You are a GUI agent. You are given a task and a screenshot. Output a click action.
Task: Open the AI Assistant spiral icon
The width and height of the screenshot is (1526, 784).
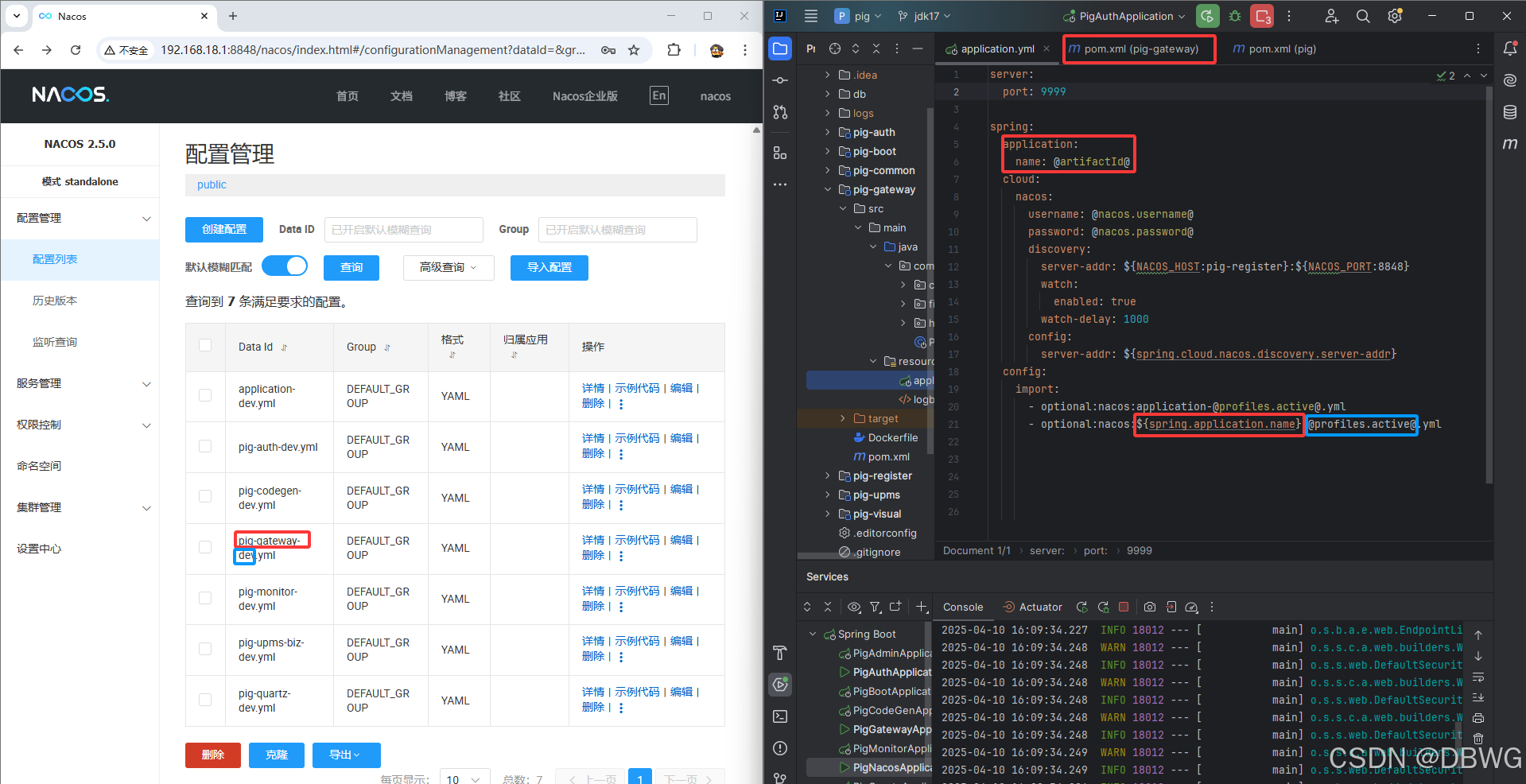(x=1510, y=80)
